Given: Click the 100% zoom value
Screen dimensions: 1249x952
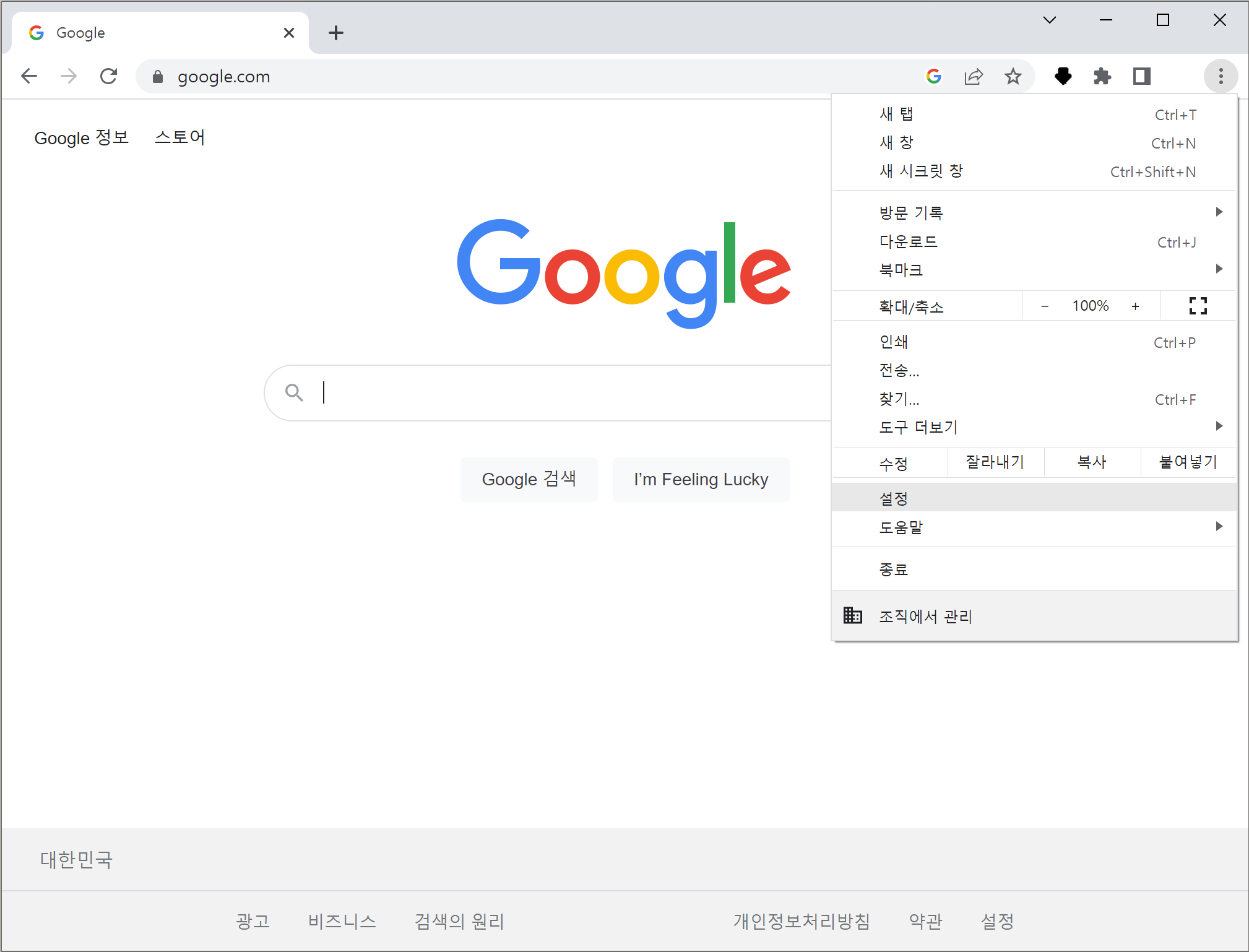Looking at the screenshot, I should point(1090,306).
